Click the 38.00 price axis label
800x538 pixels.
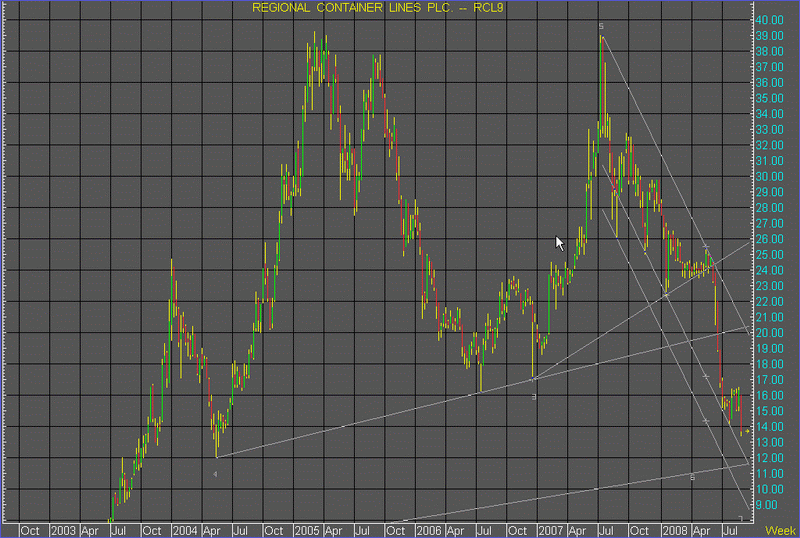point(769,51)
